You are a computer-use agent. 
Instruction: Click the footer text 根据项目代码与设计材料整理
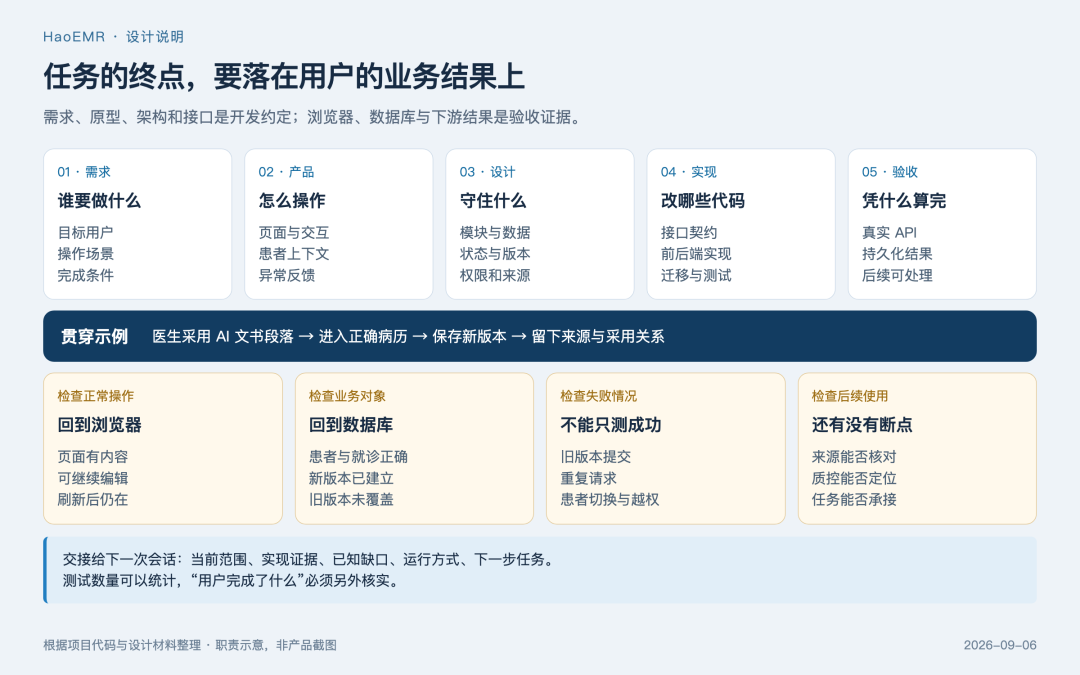pyautogui.click(x=122, y=645)
